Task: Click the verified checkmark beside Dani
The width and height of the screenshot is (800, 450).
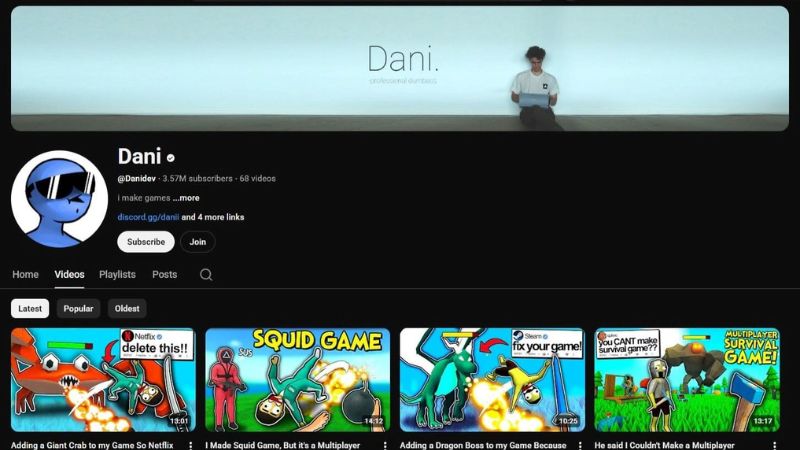Action: coord(170,158)
